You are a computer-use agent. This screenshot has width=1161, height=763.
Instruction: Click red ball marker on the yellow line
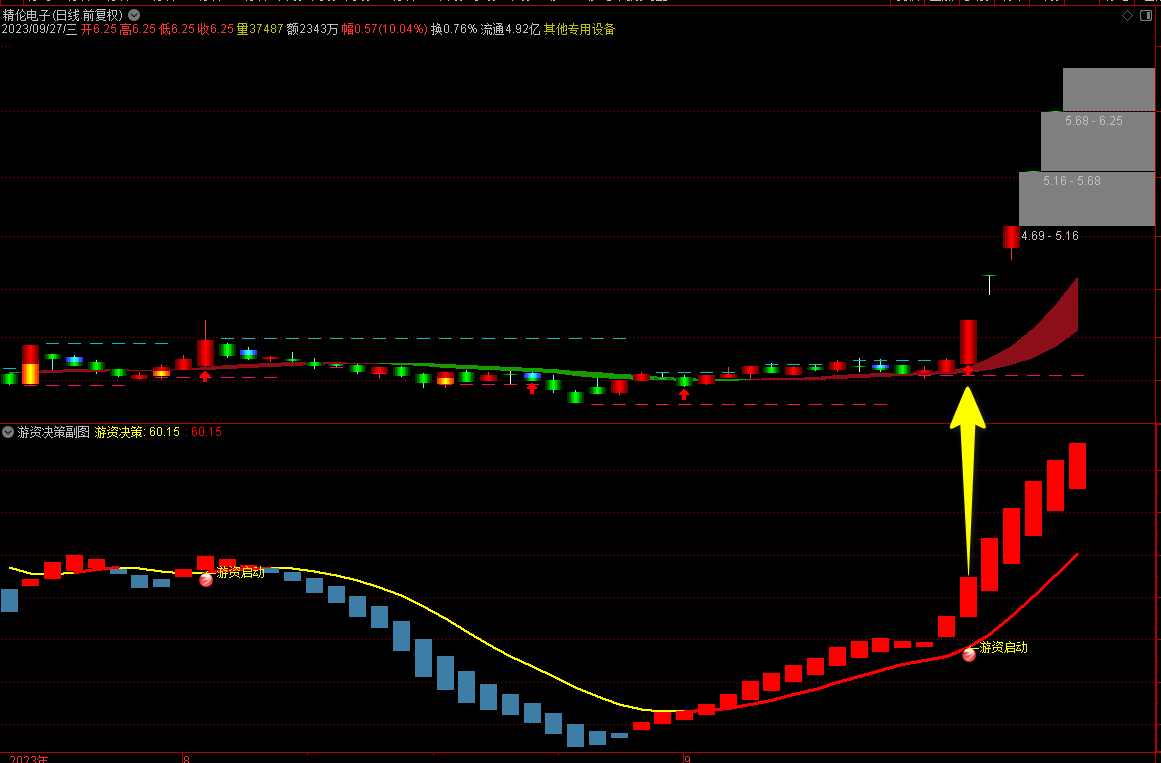coord(207,580)
